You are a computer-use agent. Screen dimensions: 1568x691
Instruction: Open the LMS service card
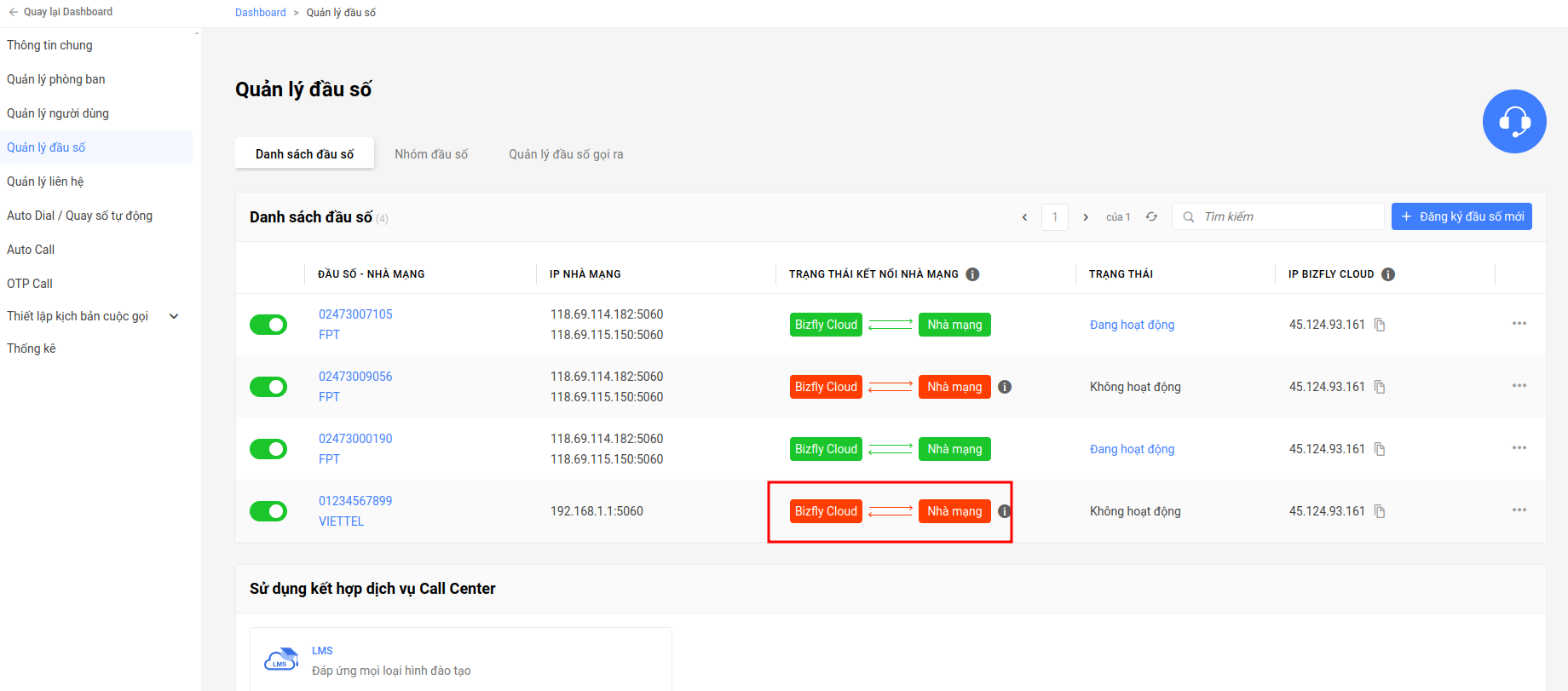460,659
